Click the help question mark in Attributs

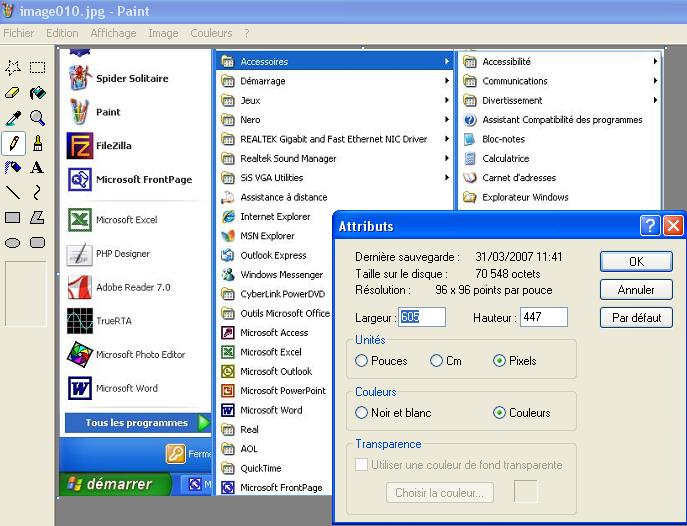650,226
